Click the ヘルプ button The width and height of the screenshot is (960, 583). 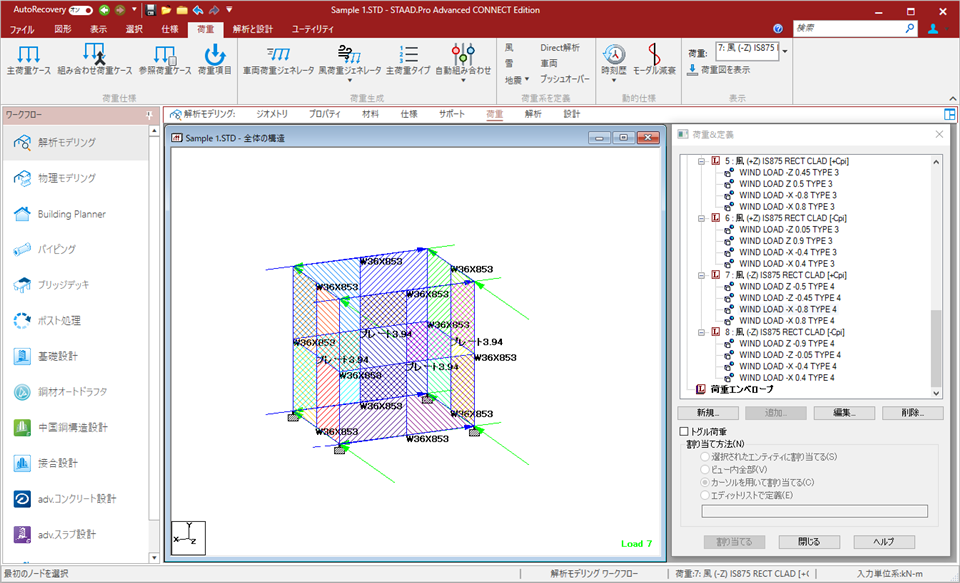pyautogui.click(x=884, y=542)
